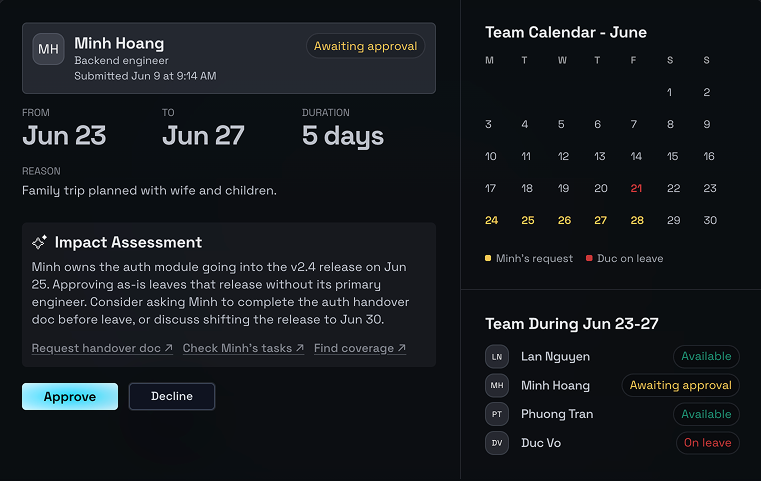Select red June 21 on the calendar

[636, 188]
